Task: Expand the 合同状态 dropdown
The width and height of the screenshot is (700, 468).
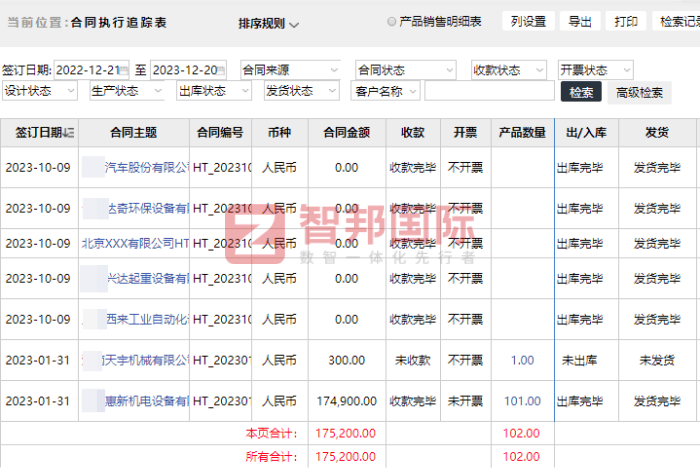Action: pyautogui.click(x=406, y=70)
